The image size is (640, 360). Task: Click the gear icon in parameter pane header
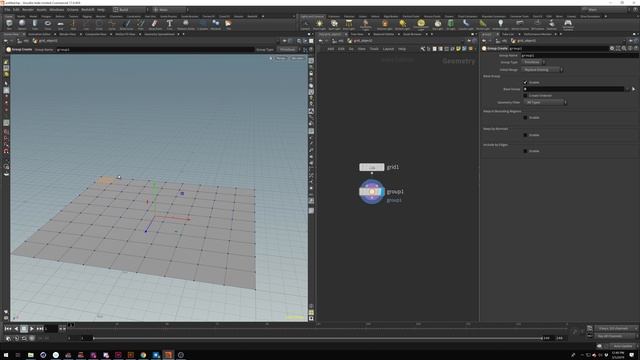pyautogui.click(x=612, y=48)
